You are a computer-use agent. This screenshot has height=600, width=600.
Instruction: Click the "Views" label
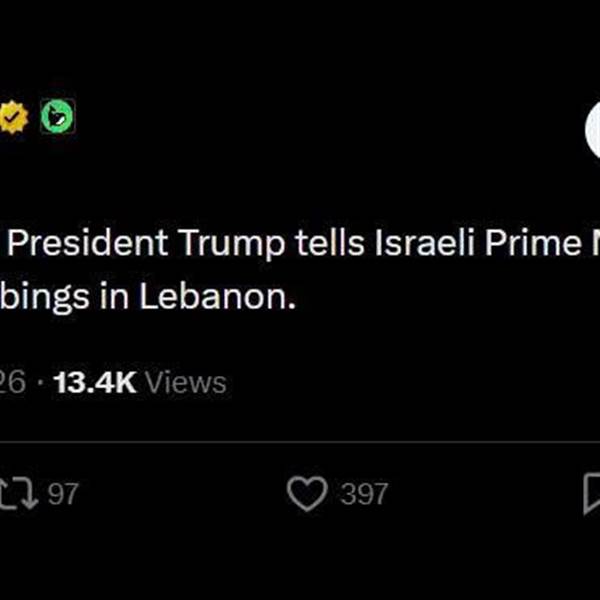point(186,382)
